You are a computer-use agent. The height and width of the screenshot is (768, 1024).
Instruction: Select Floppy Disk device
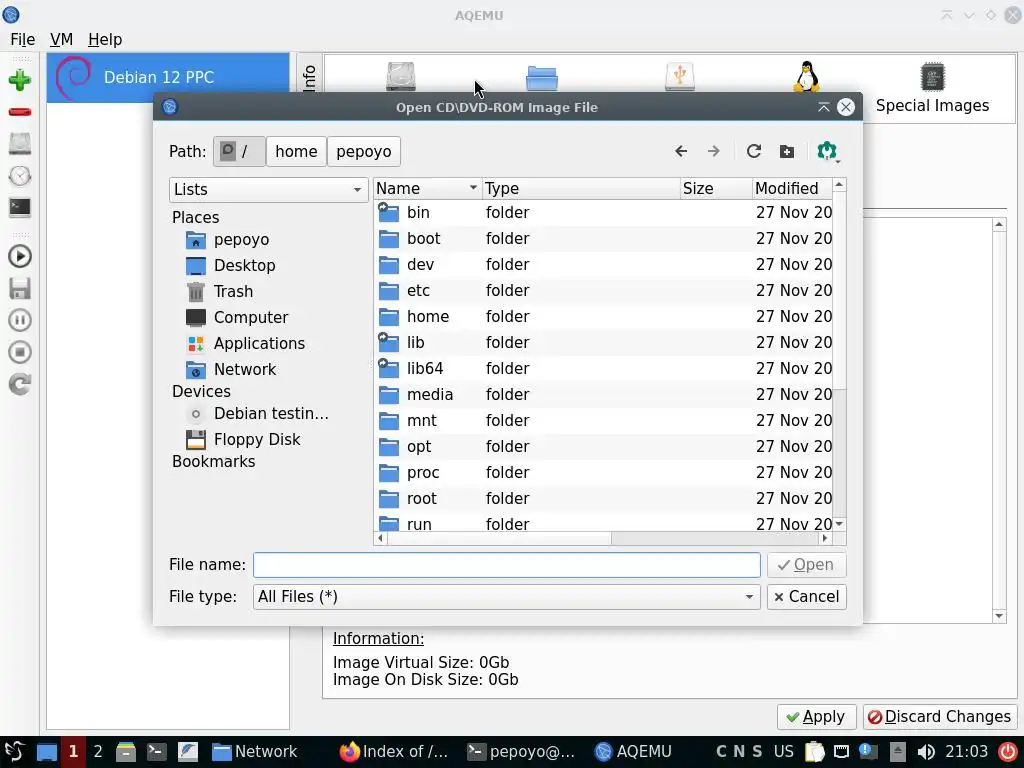[x=257, y=440]
